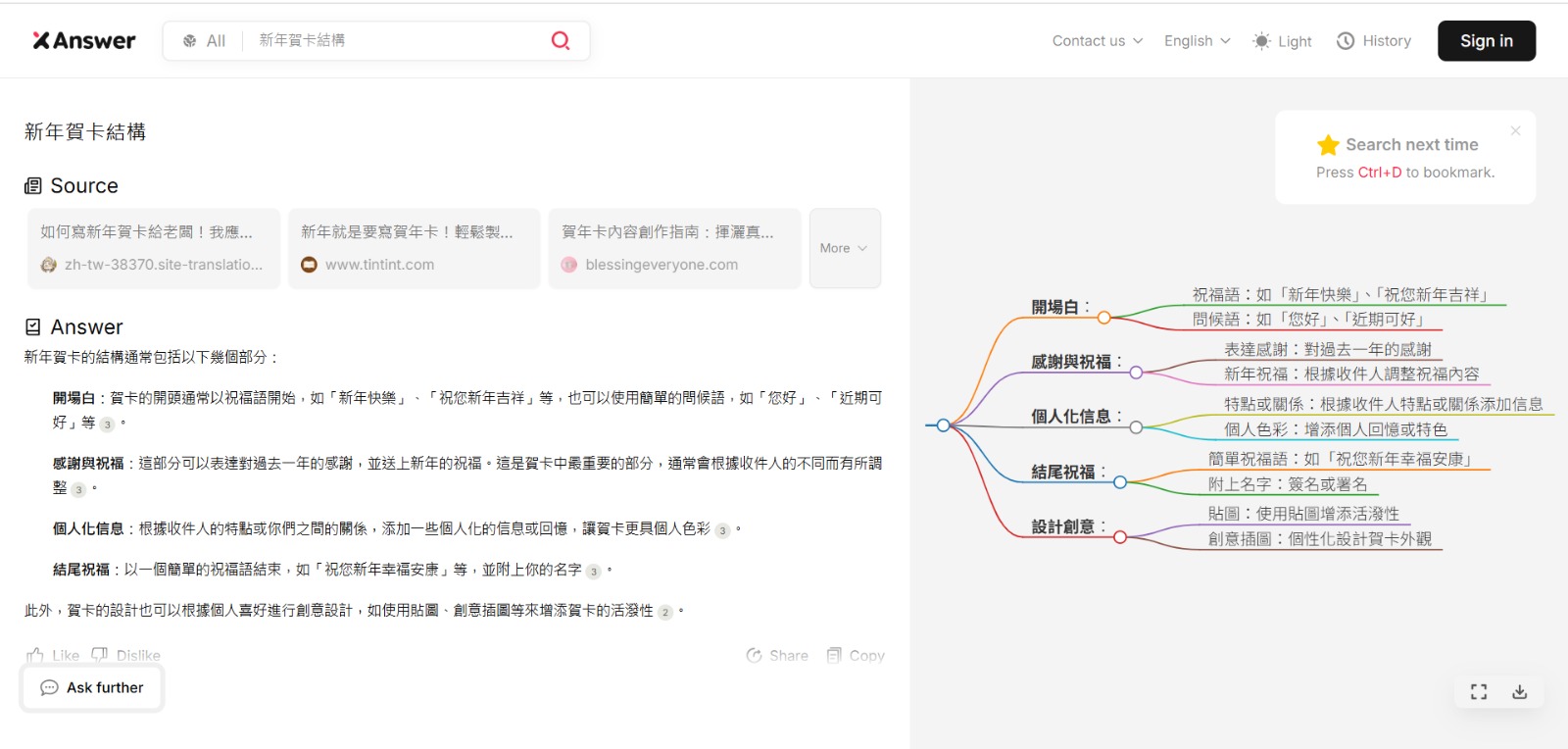Expand More sources
This screenshot has width=1568, height=749.
coord(844,248)
